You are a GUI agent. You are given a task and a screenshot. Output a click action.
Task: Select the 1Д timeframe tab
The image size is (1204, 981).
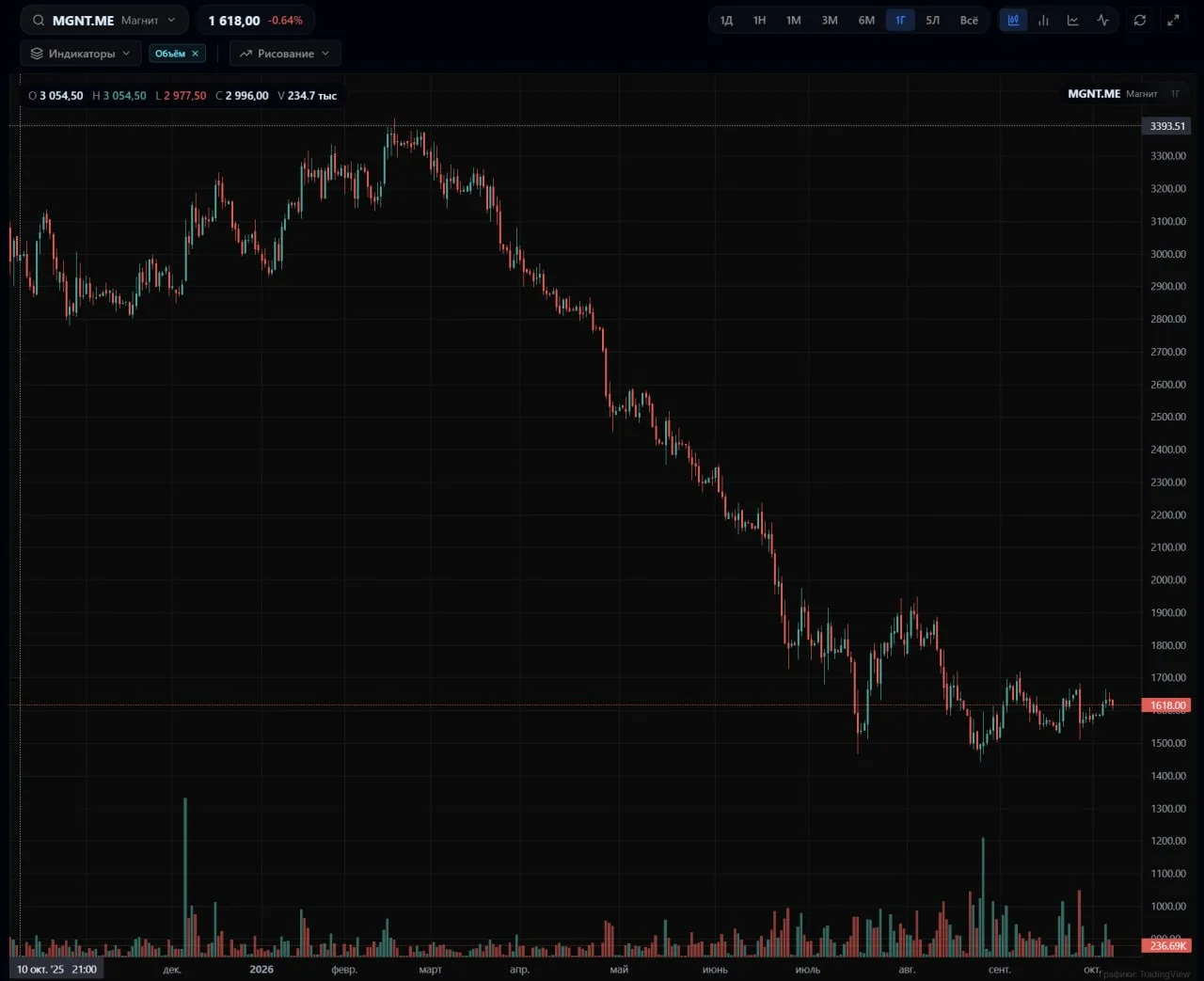(x=726, y=20)
